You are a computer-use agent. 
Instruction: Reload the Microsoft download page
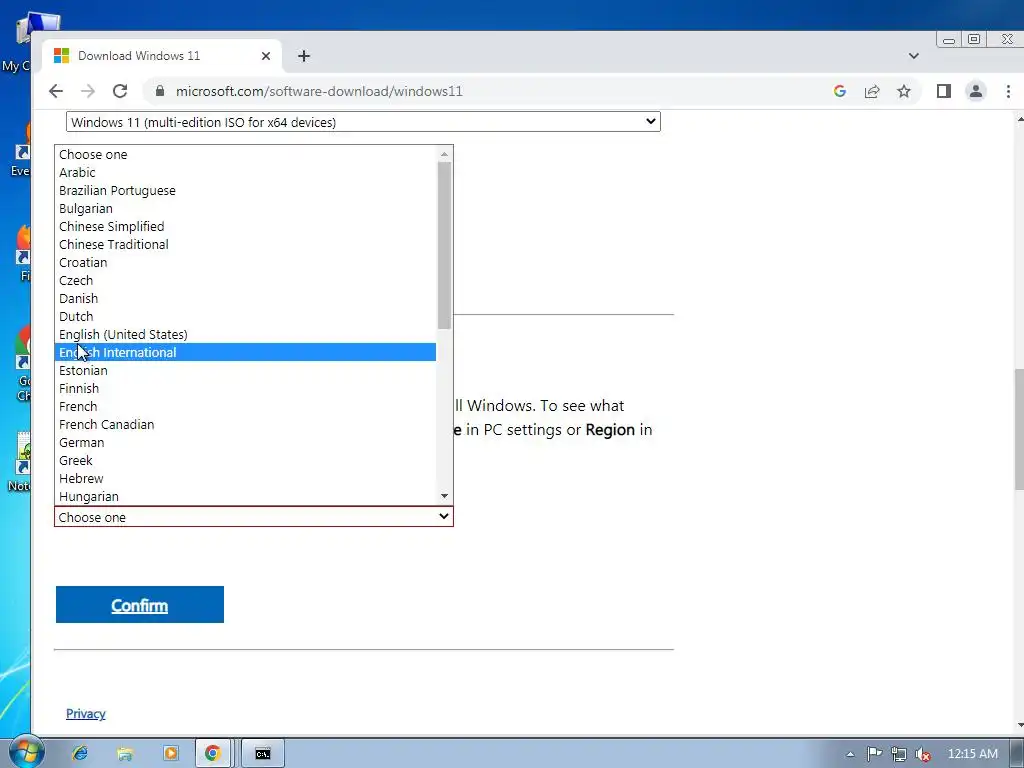[120, 91]
